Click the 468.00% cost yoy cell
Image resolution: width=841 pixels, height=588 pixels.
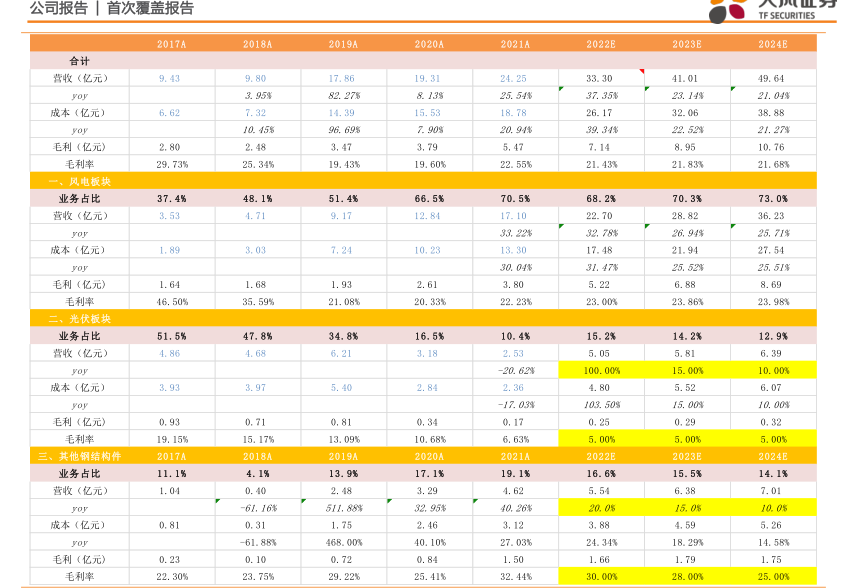coord(343,542)
